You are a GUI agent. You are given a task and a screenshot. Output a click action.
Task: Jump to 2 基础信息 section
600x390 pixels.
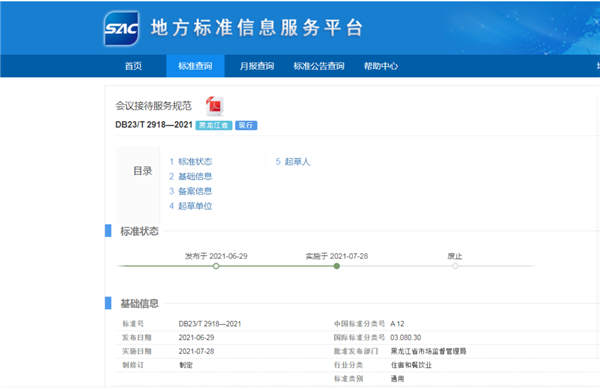coord(191,176)
